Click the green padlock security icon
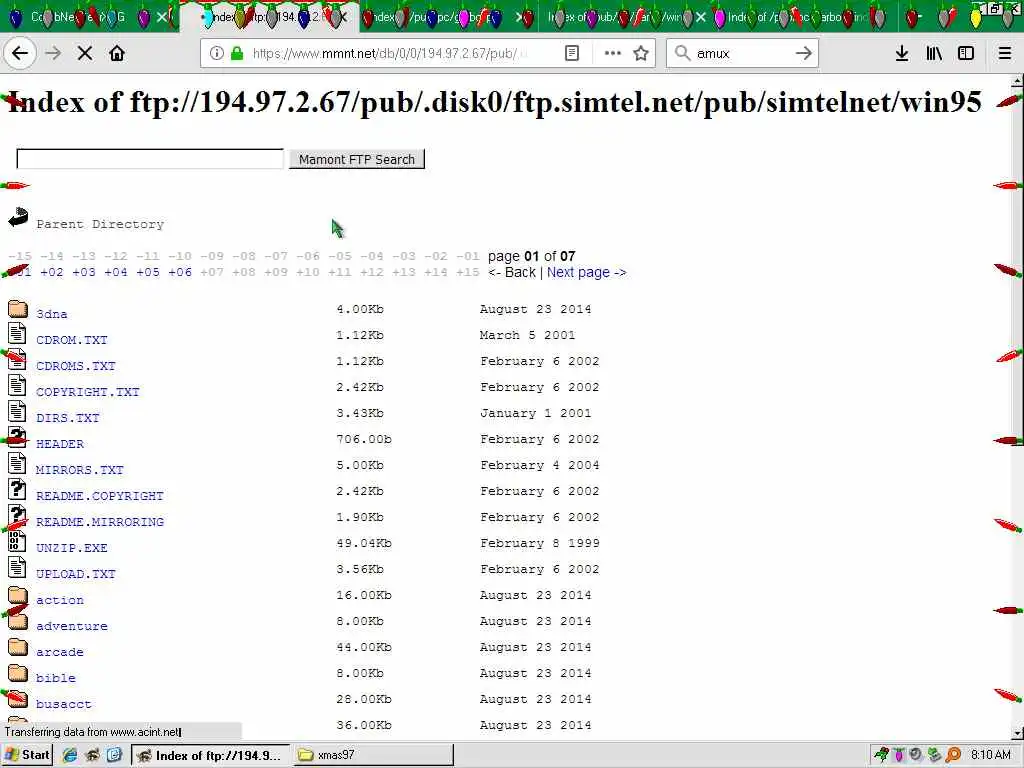The width and height of the screenshot is (1024, 768). (x=237, y=54)
